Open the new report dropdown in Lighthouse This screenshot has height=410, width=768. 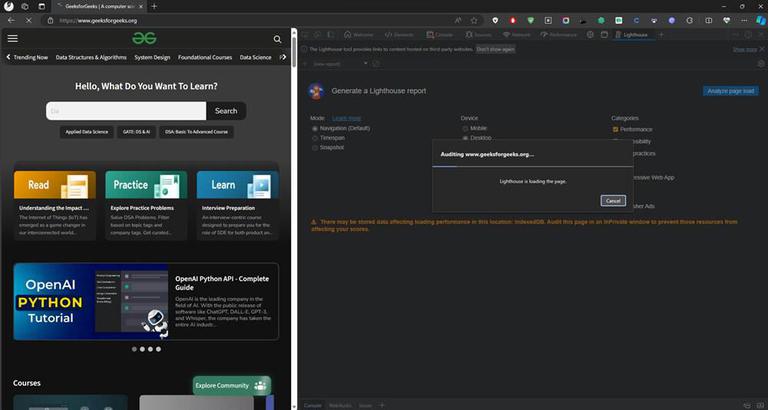tap(340, 64)
